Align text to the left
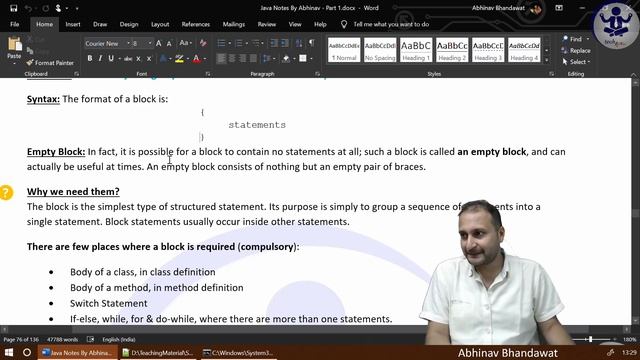This screenshot has width=640, height=360. click(x=221, y=59)
